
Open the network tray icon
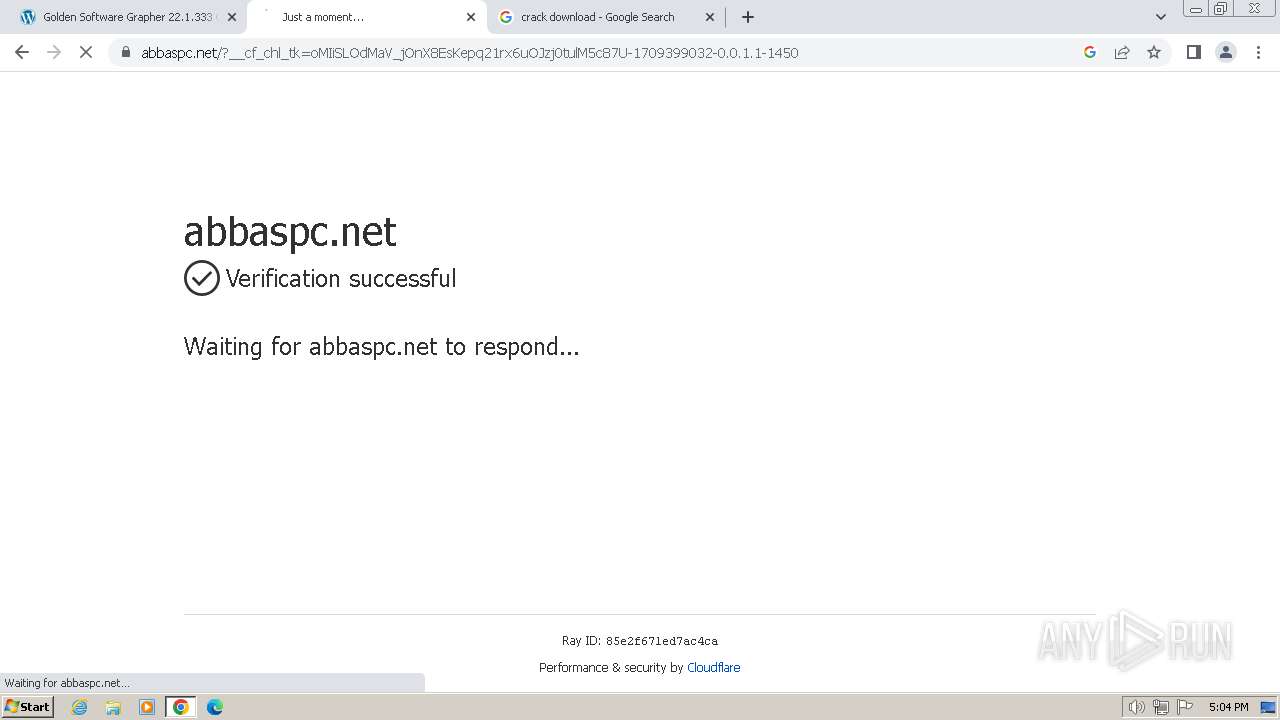coord(1161,707)
